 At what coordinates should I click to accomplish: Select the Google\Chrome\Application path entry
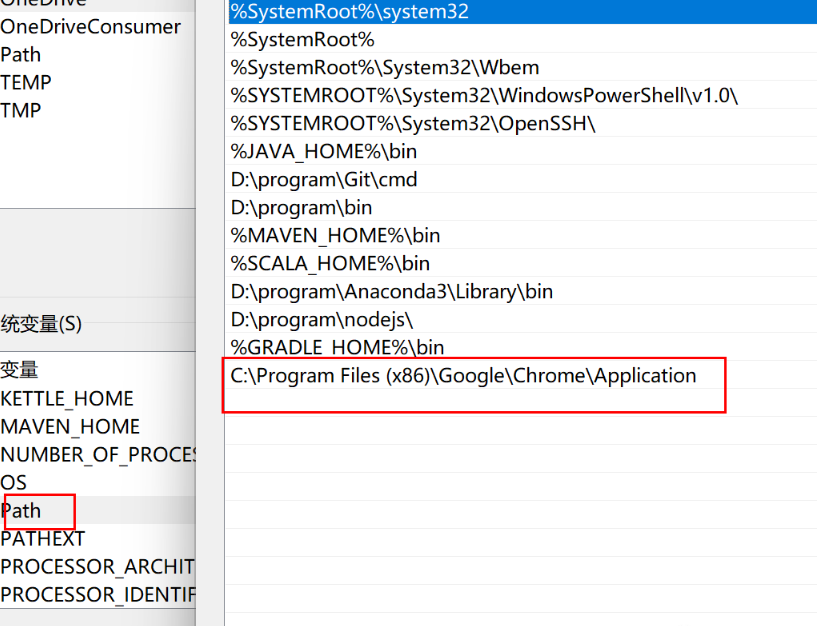[523, 376]
